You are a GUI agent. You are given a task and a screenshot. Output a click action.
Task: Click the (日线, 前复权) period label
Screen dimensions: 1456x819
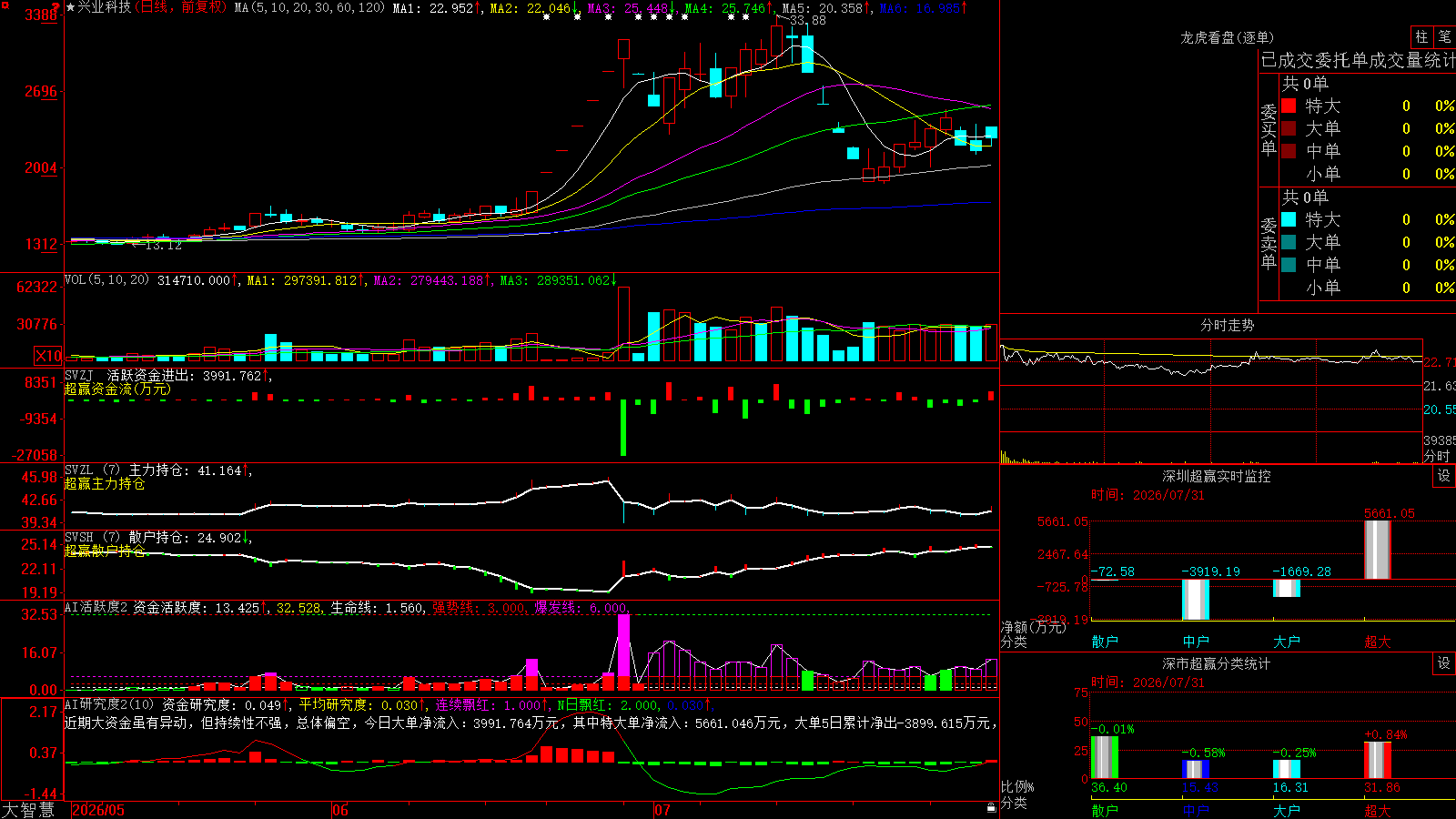point(180,7)
